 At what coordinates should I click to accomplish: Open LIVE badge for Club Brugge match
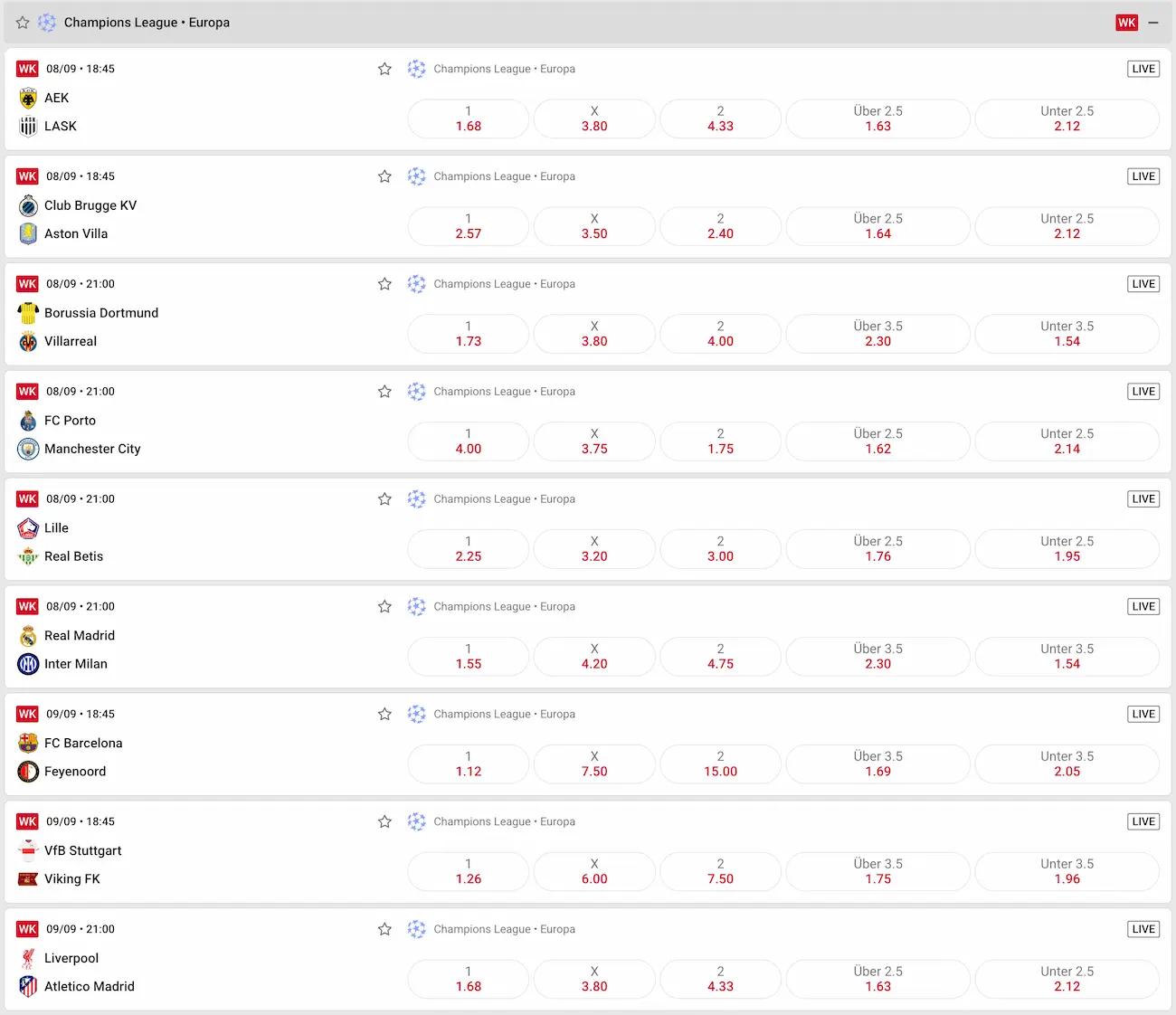1143,176
